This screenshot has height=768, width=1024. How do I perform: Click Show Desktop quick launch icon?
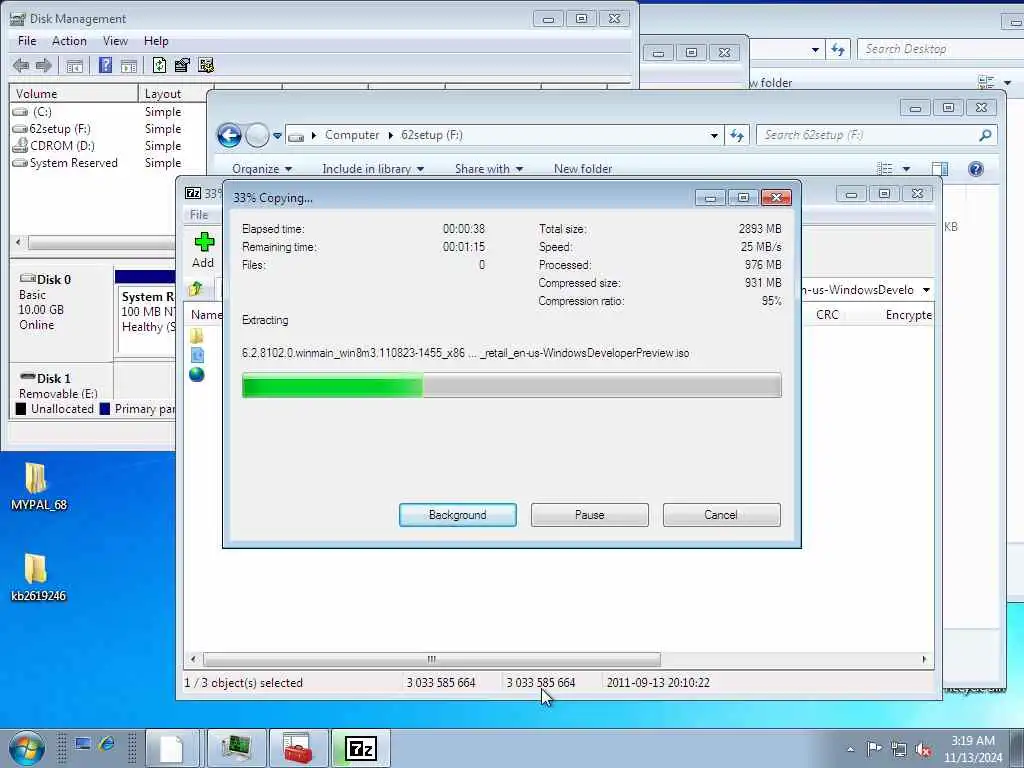click(x=82, y=743)
